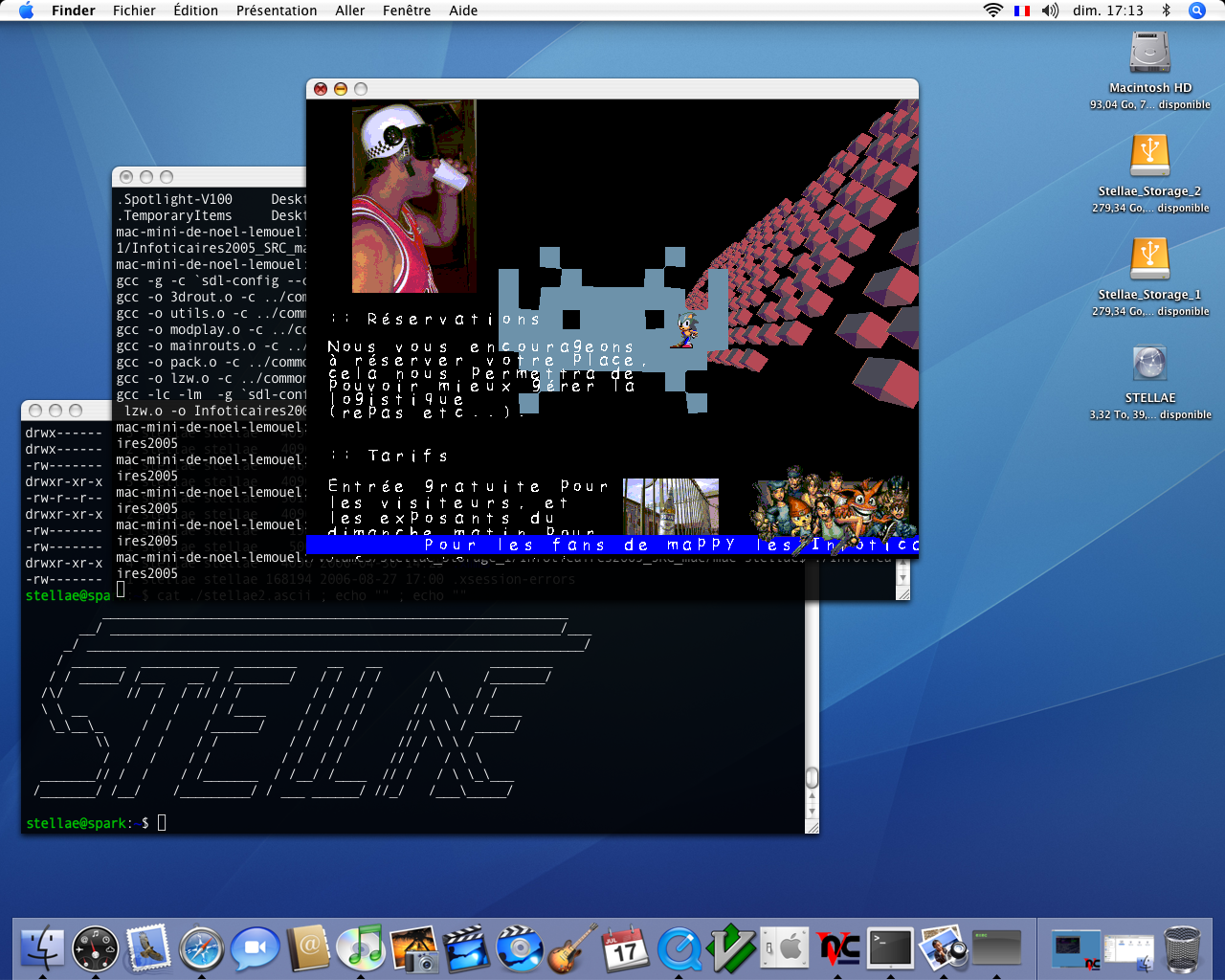Screen dimensions: 1225x980
Task: Open the volume control in menu bar
Action: pos(1050,11)
